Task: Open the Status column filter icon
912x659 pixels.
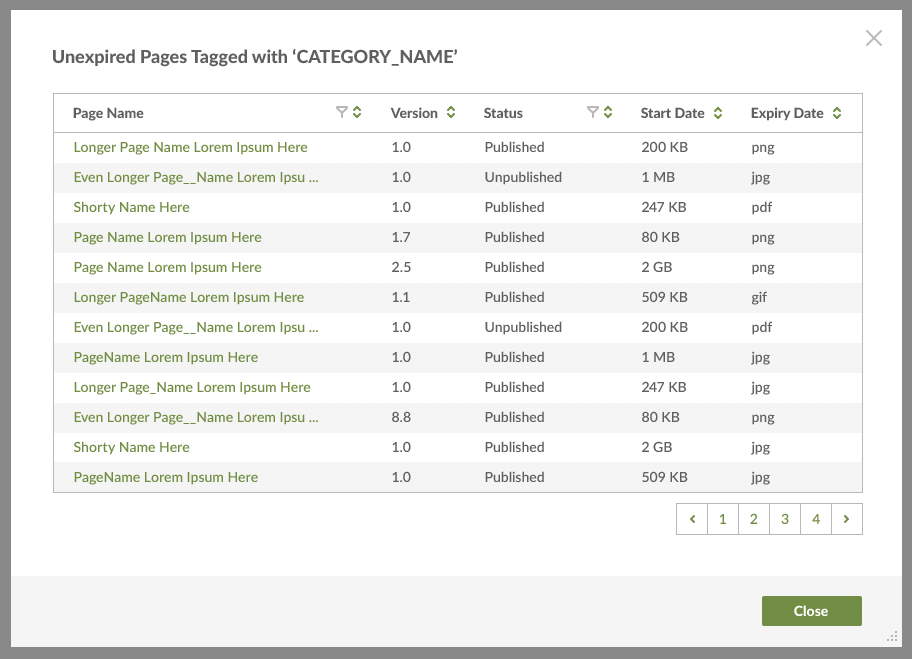Action: tap(592, 113)
